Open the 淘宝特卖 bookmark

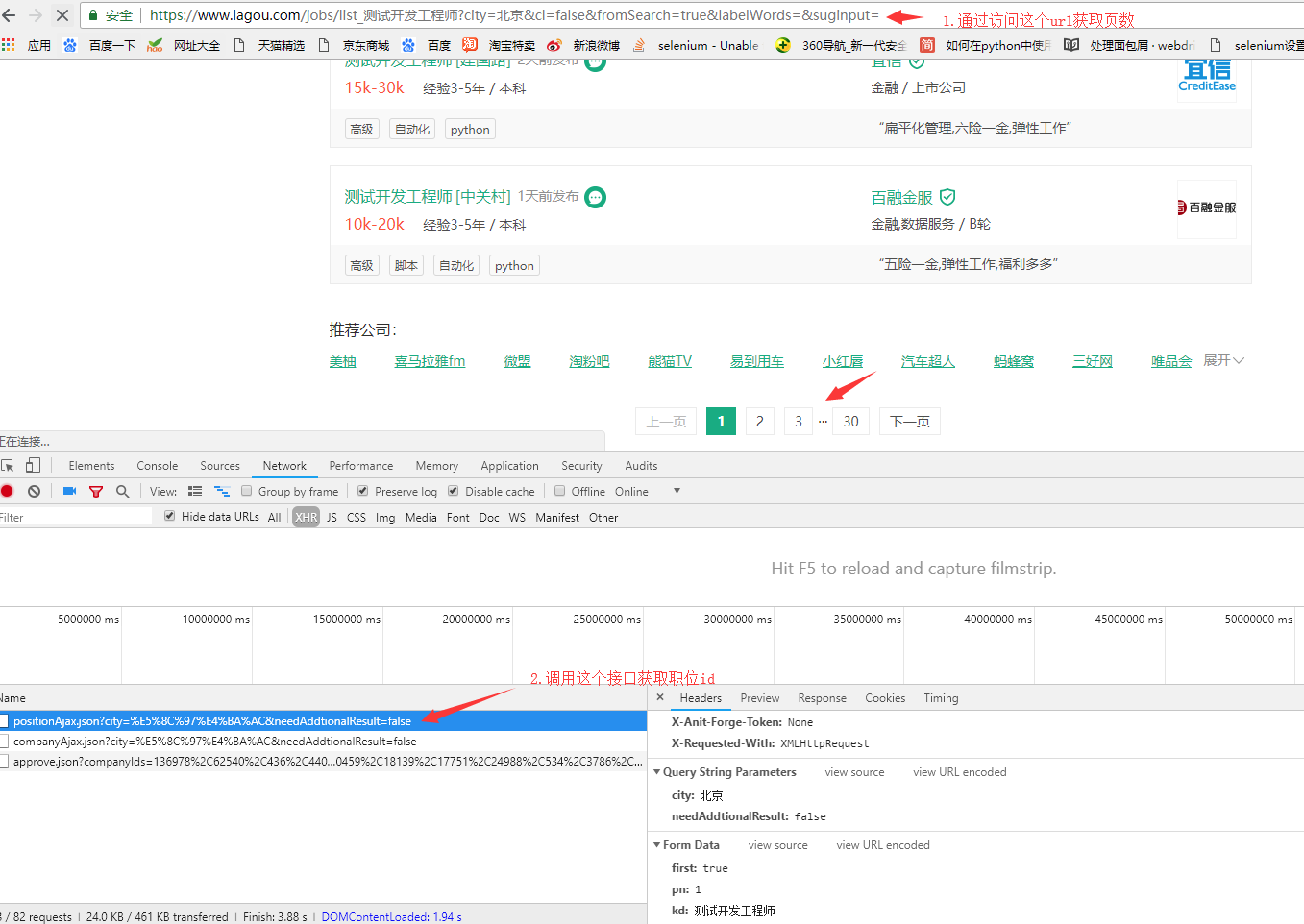(499, 45)
